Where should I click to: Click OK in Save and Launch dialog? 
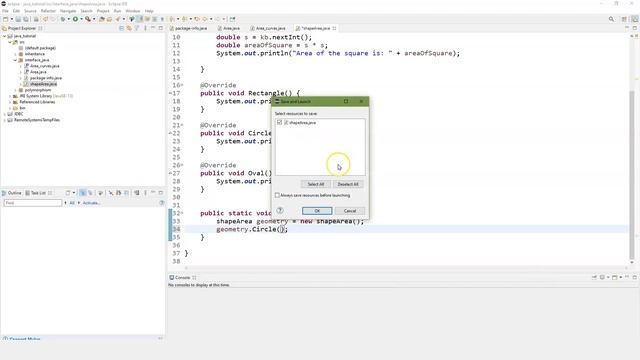coord(317,211)
